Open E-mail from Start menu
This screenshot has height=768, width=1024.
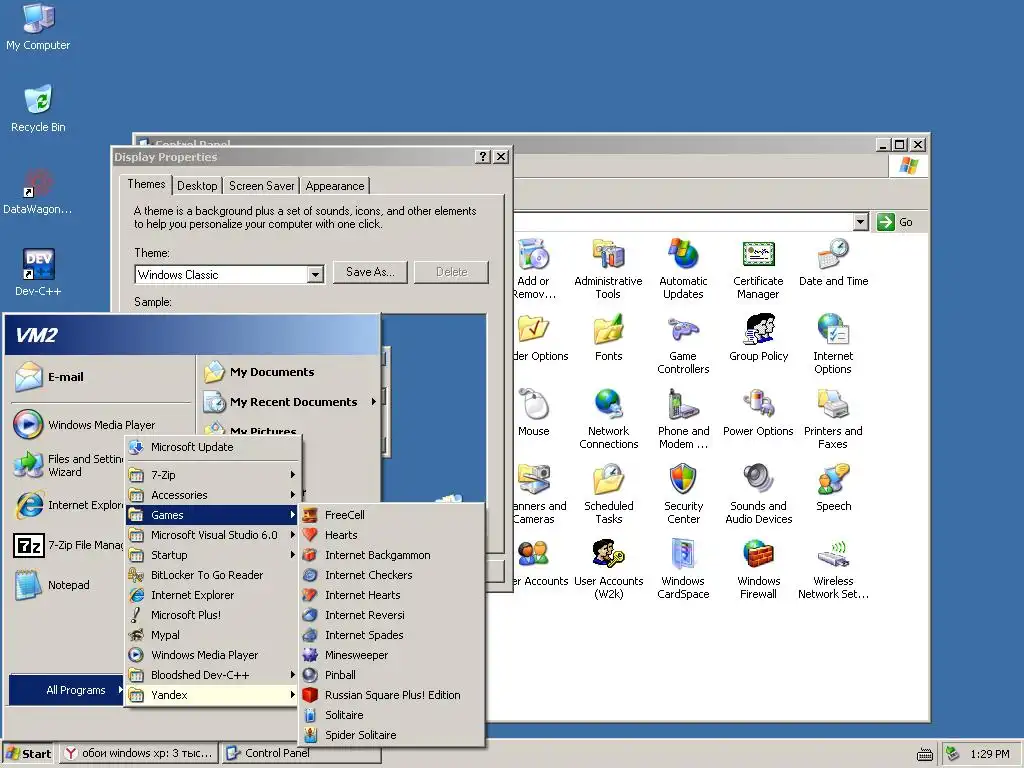(101, 377)
